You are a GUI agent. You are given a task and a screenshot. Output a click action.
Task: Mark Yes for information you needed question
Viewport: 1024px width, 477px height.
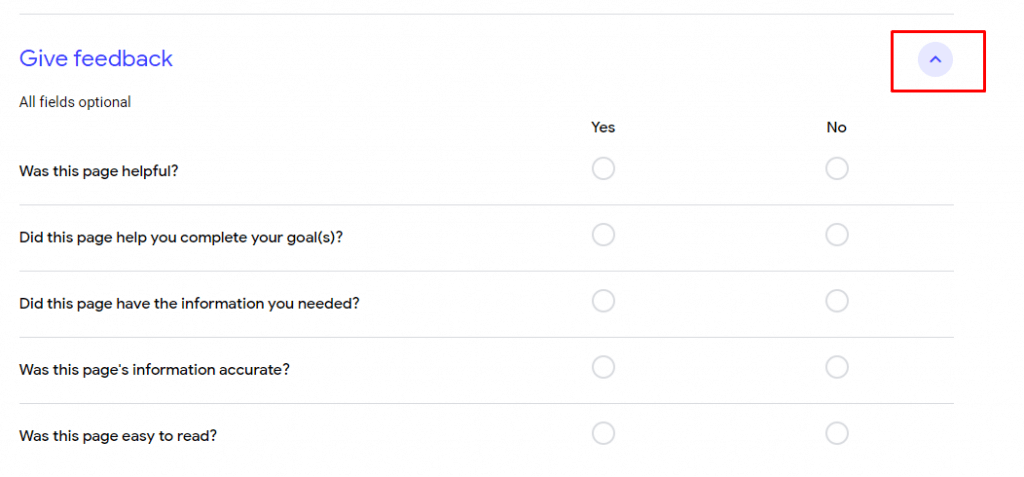click(603, 301)
